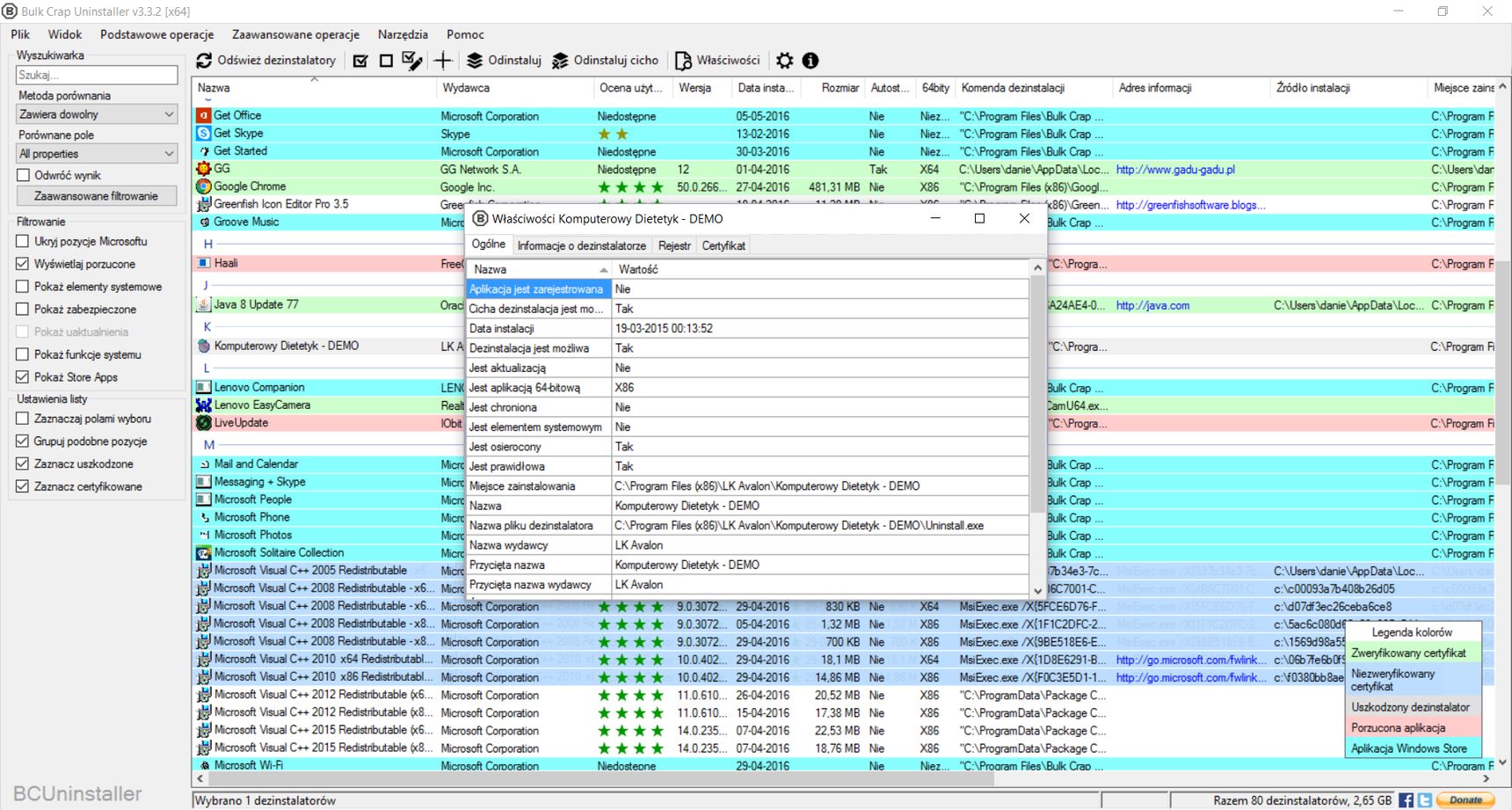Sort properties dialog by the Nazwa column header
The image size is (1512, 810).
[x=538, y=269]
